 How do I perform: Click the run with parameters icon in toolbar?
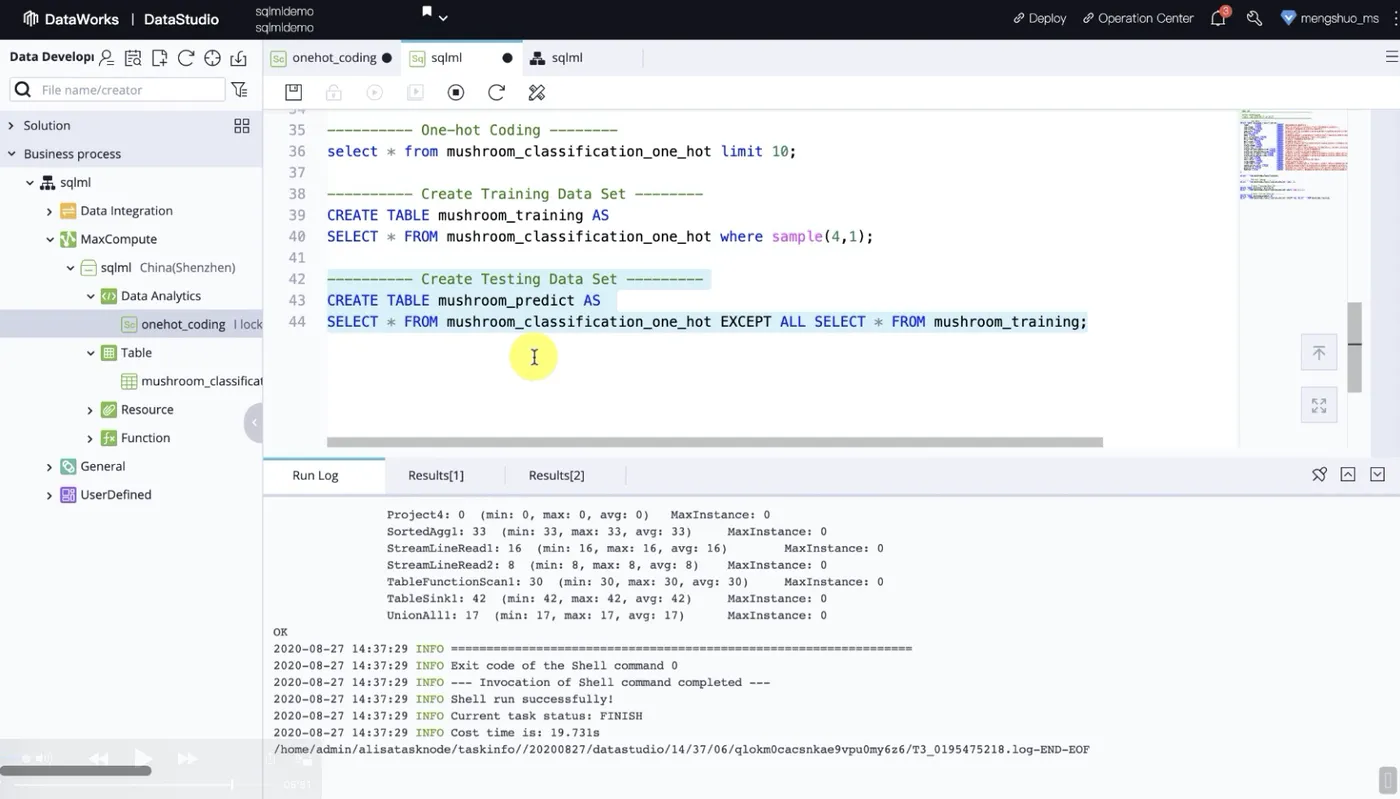[x=415, y=92]
